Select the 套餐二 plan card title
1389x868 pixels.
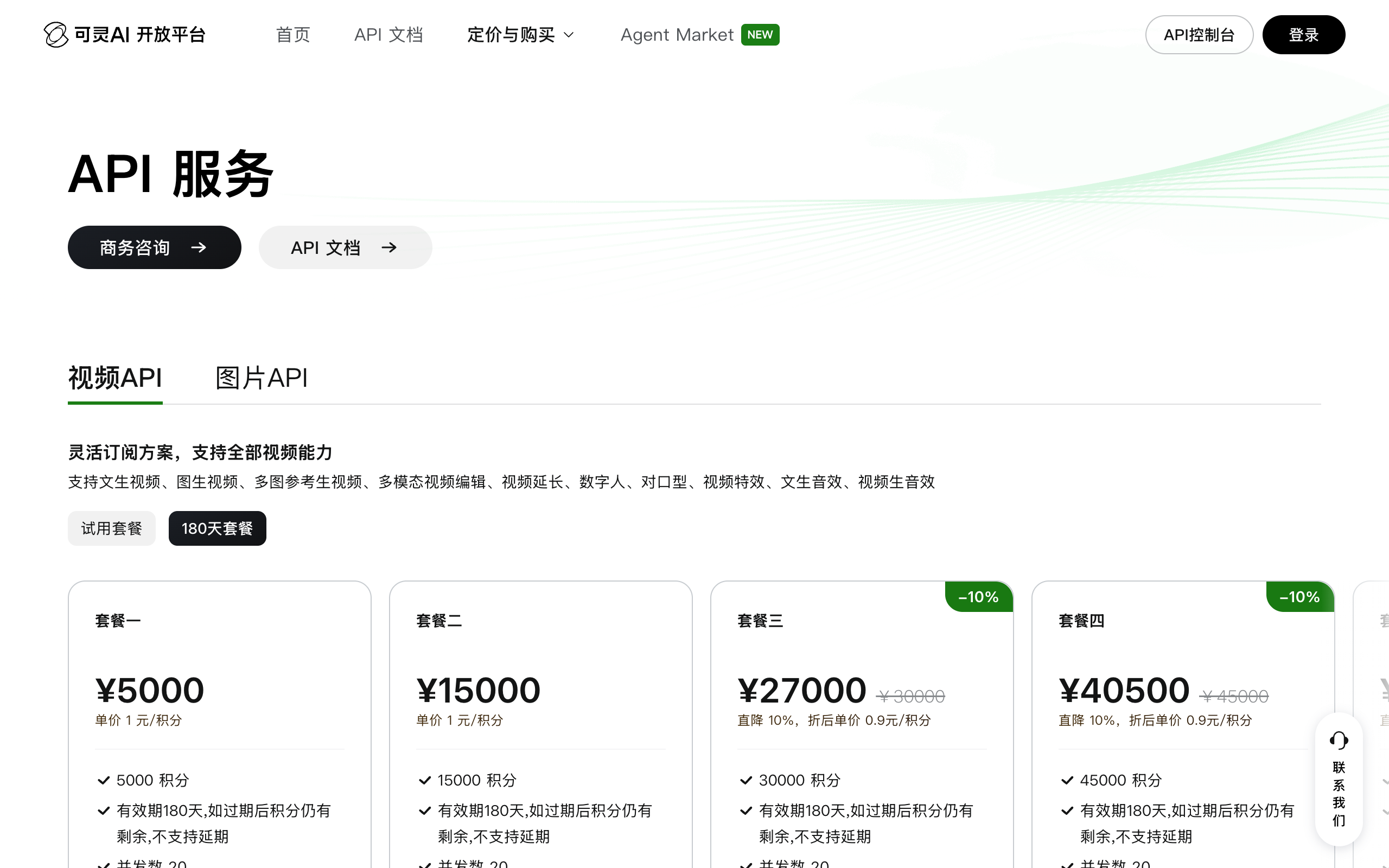[x=439, y=621]
